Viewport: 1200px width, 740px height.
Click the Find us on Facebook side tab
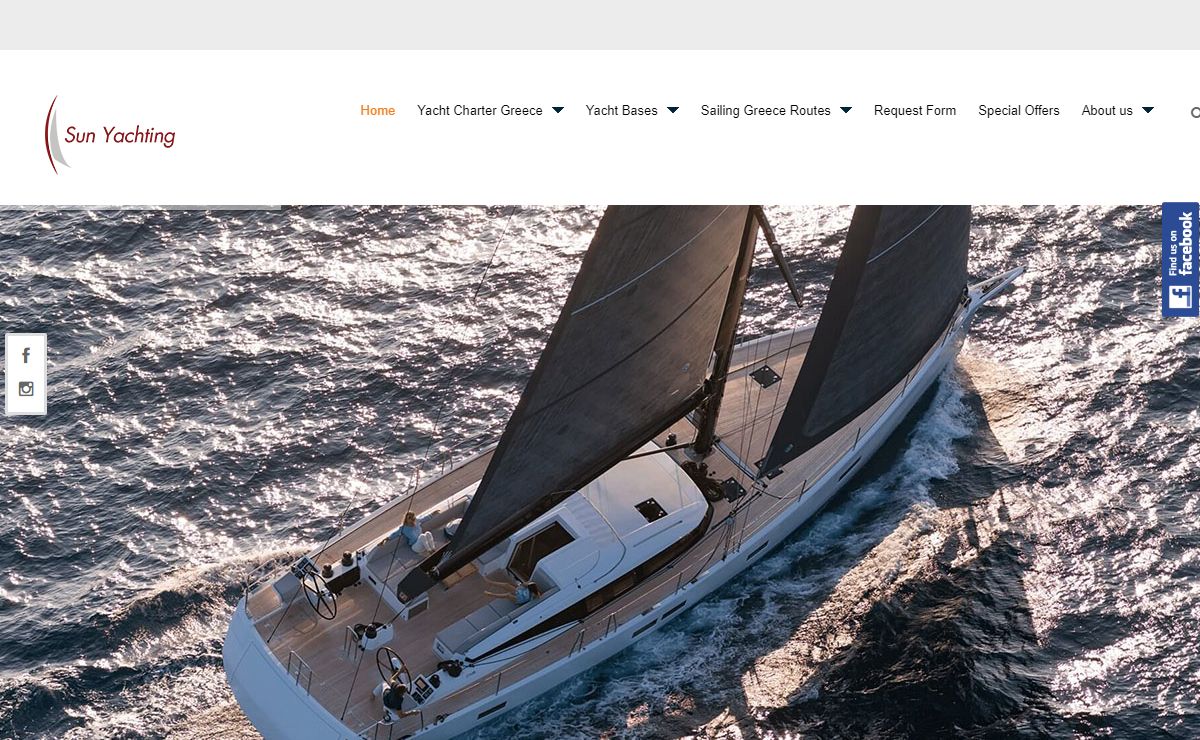click(x=1180, y=260)
